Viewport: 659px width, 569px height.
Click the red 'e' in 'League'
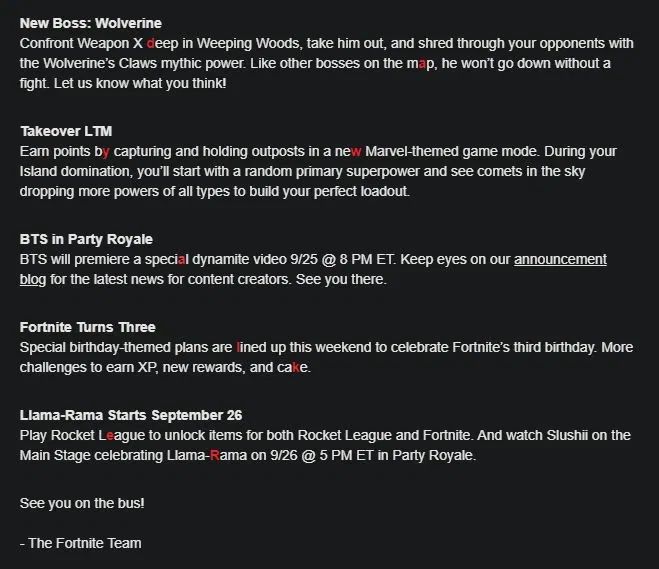tap(110, 436)
